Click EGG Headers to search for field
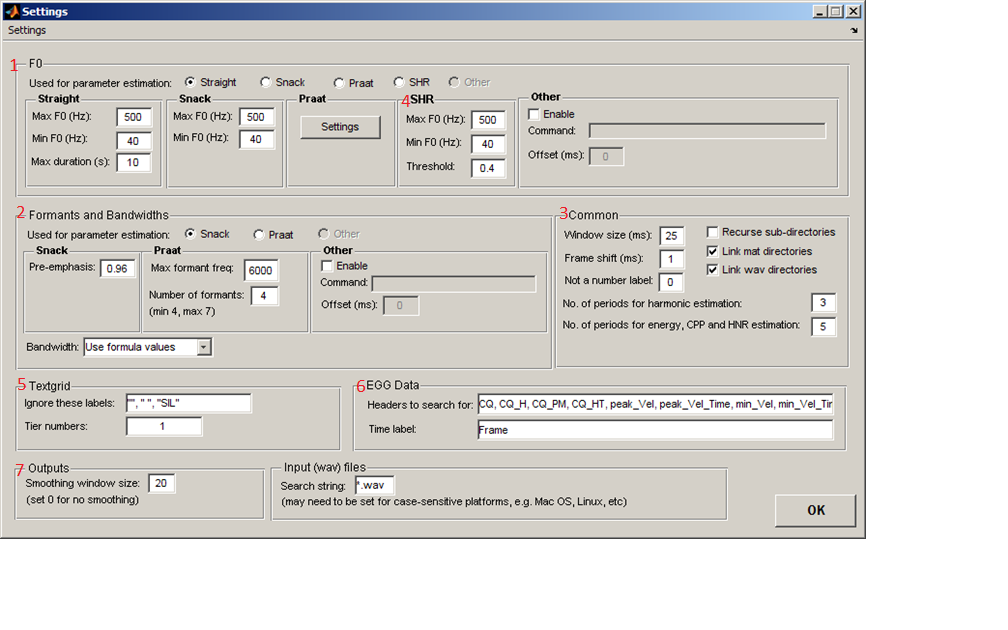 pos(655,404)
